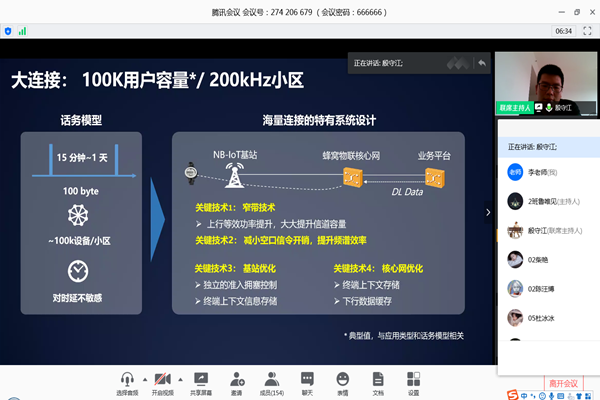Click the blue security shield icon
Viewport: 600px width, 400px height.
pos(9,31)
